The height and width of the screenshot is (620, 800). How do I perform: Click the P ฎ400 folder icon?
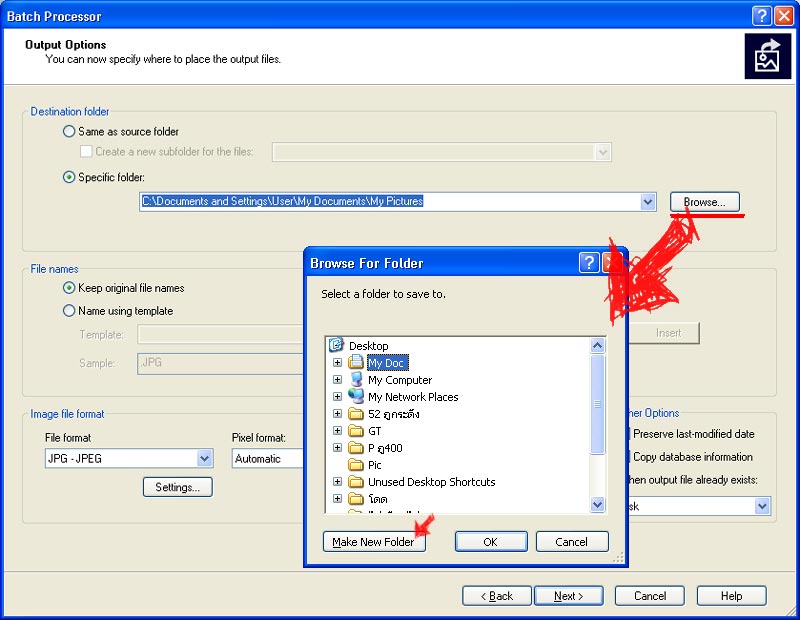tap(356, 448)
